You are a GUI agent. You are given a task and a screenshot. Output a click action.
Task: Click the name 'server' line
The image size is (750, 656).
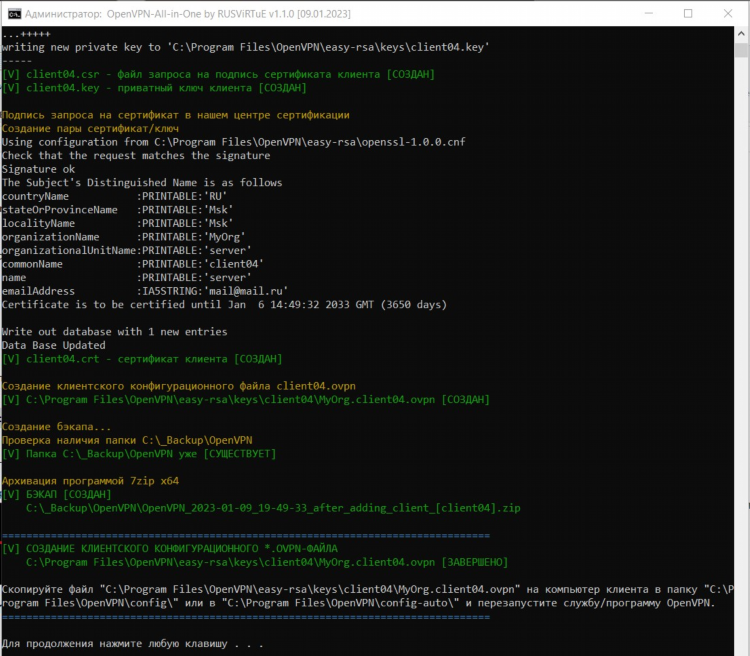coord(127,278)
